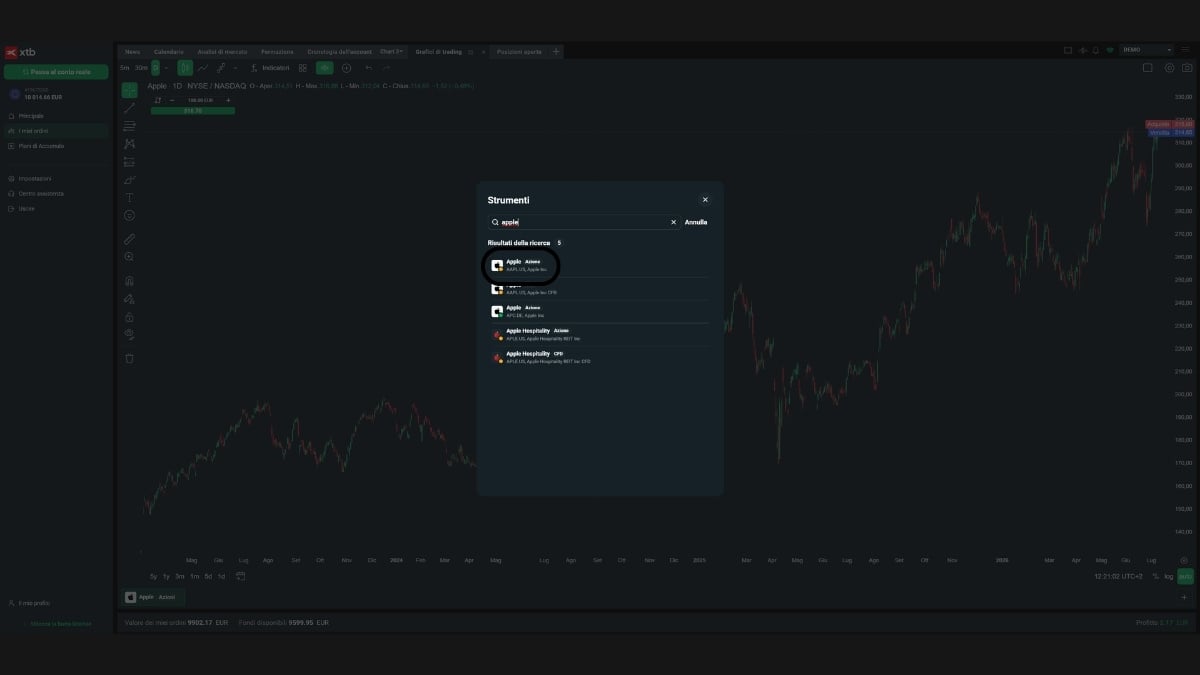Viewport: 1200px width, 675px height.
Task: Select the 5y range
Action: tap(153, 577)
